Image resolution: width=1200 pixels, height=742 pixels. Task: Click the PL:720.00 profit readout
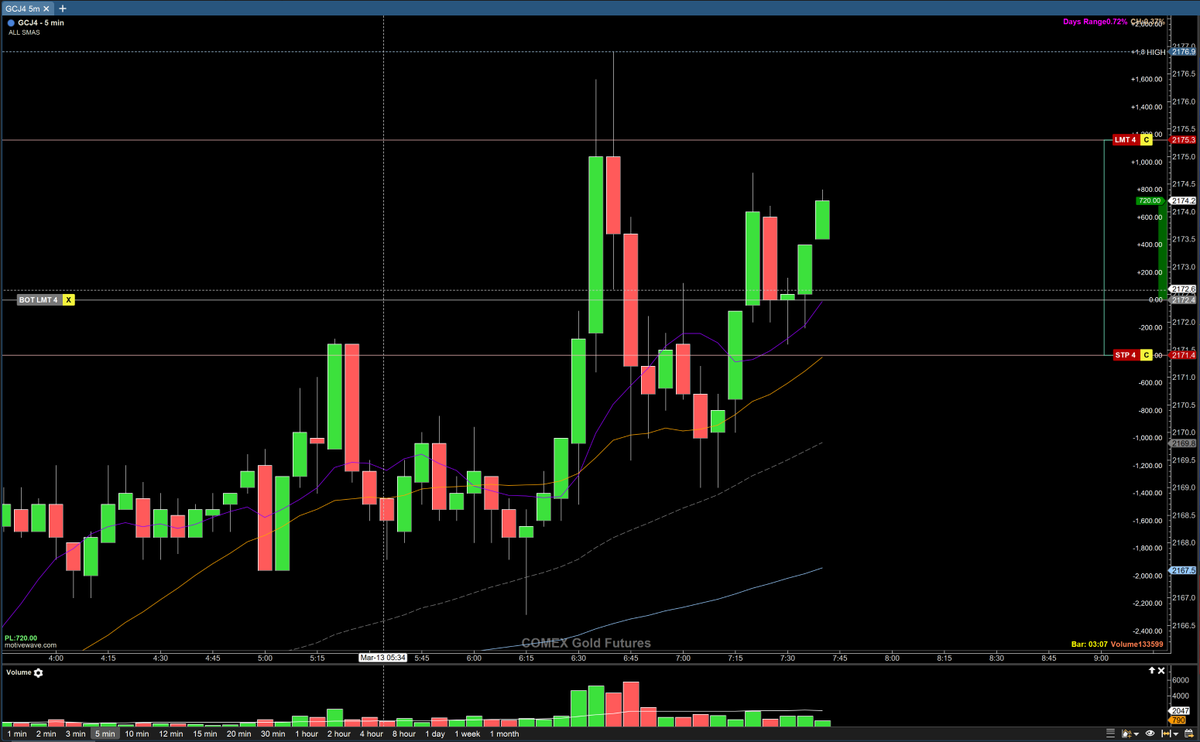(22, 637)
